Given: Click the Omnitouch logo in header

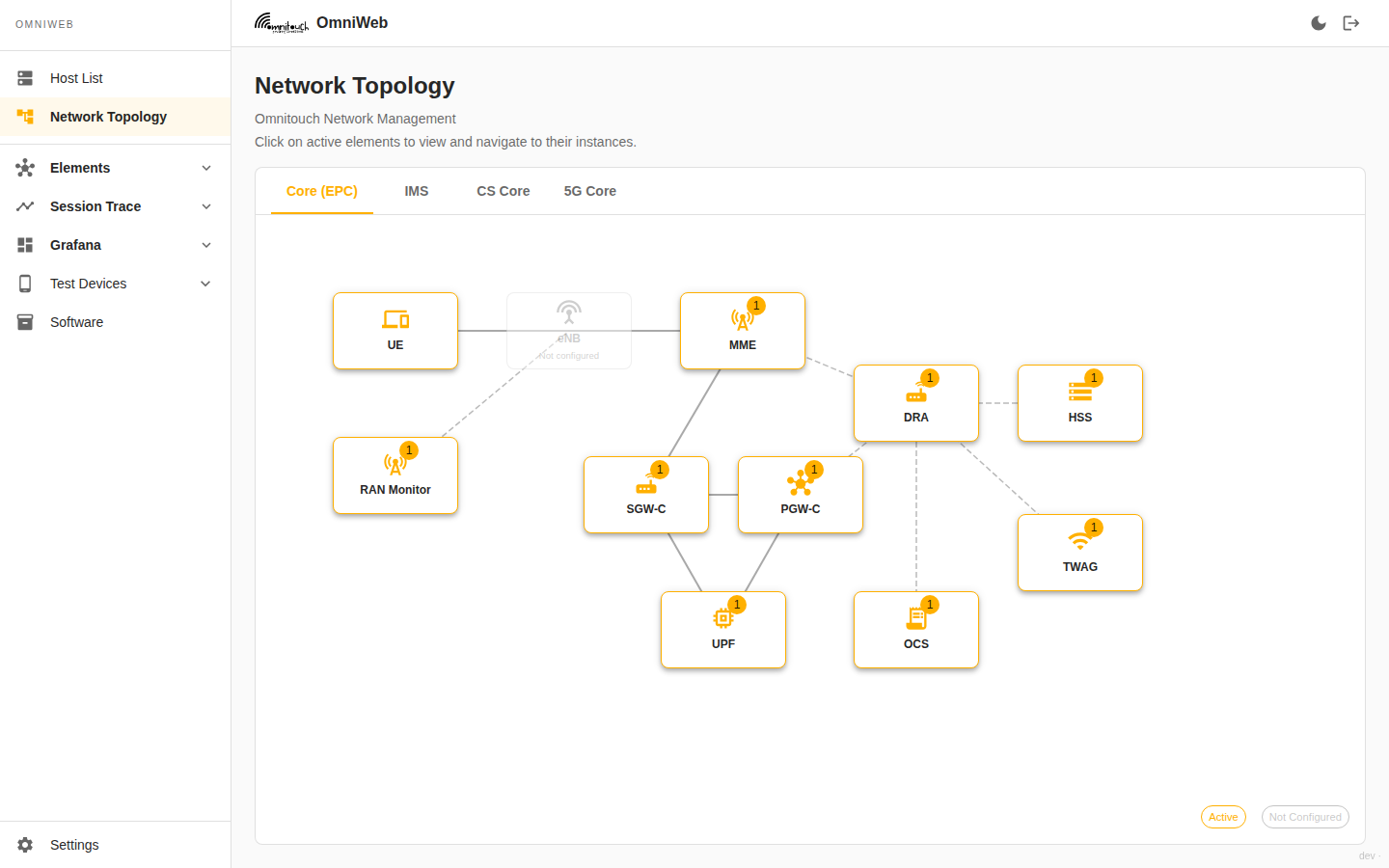Looking at the screenshot, I should click(282, 22).
